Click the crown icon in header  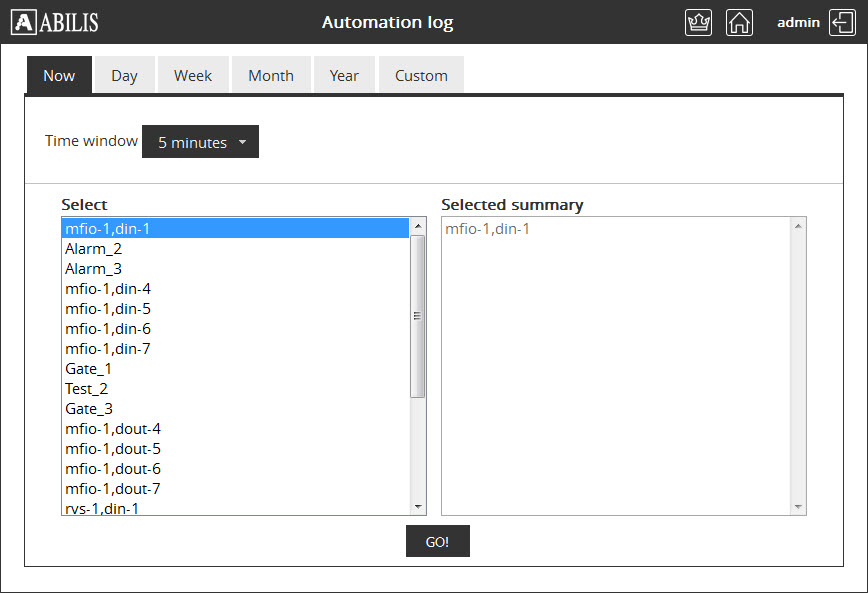point(698,23)
